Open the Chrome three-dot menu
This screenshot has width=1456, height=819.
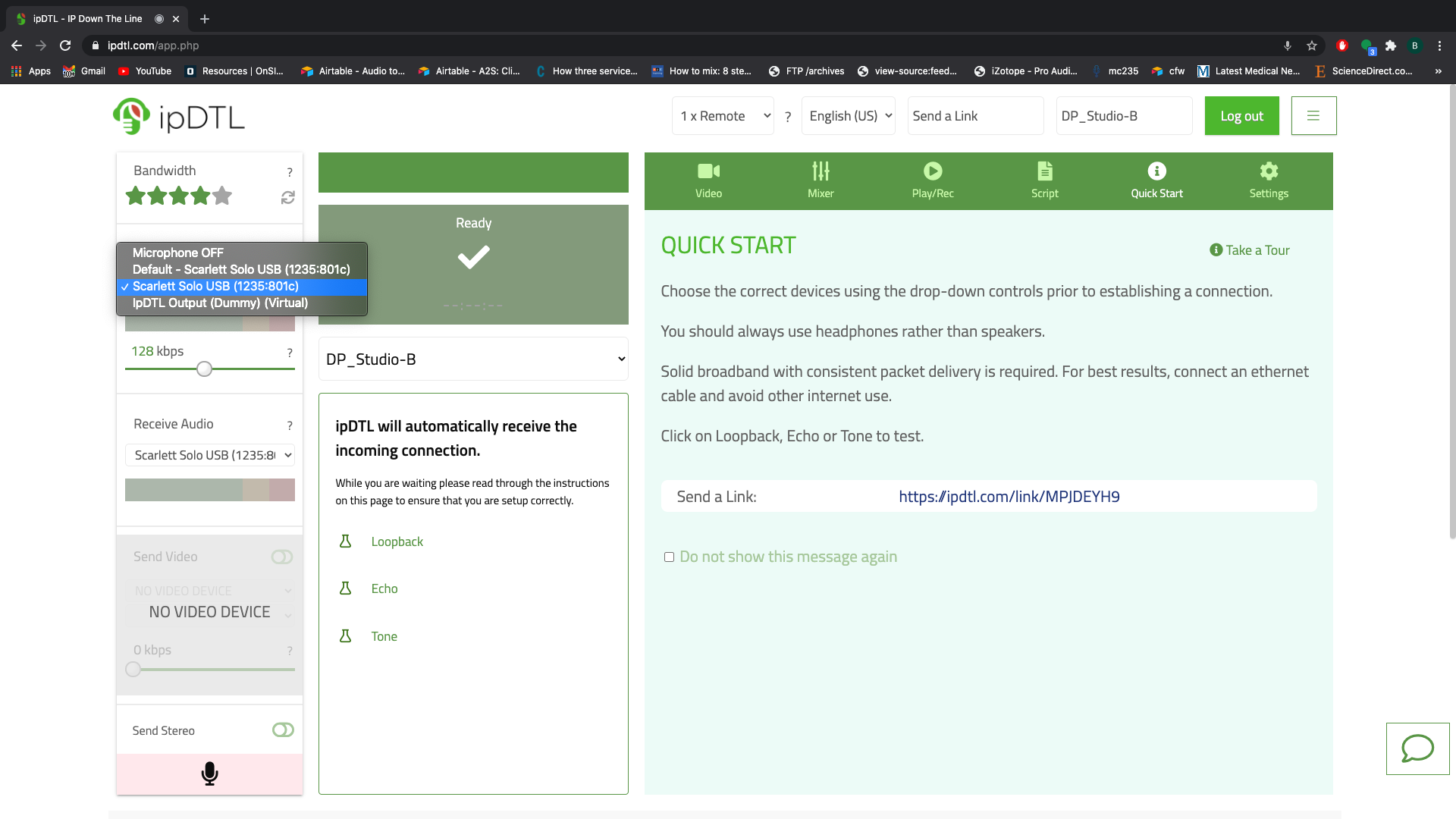pos(1439,45)
